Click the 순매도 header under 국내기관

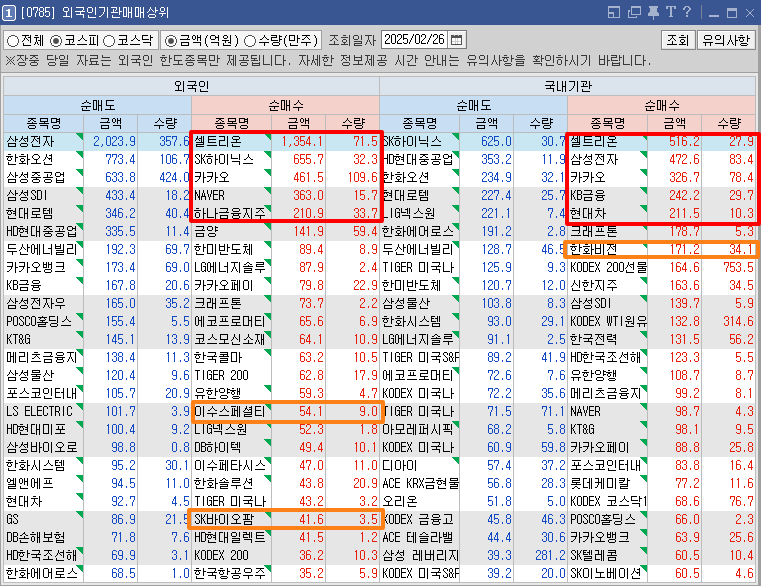[473, 105]
